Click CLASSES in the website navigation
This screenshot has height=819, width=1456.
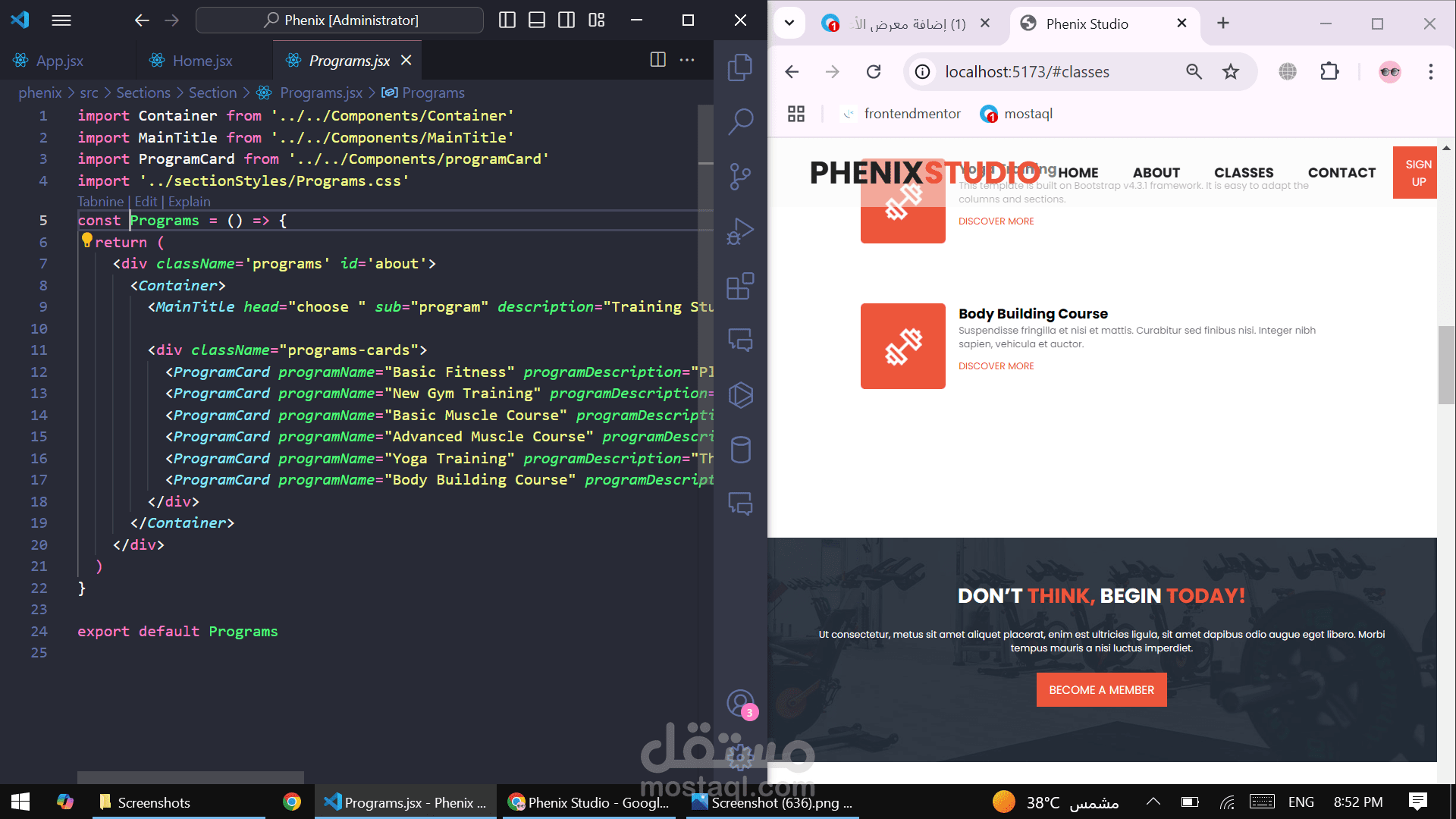(1244, 173)
